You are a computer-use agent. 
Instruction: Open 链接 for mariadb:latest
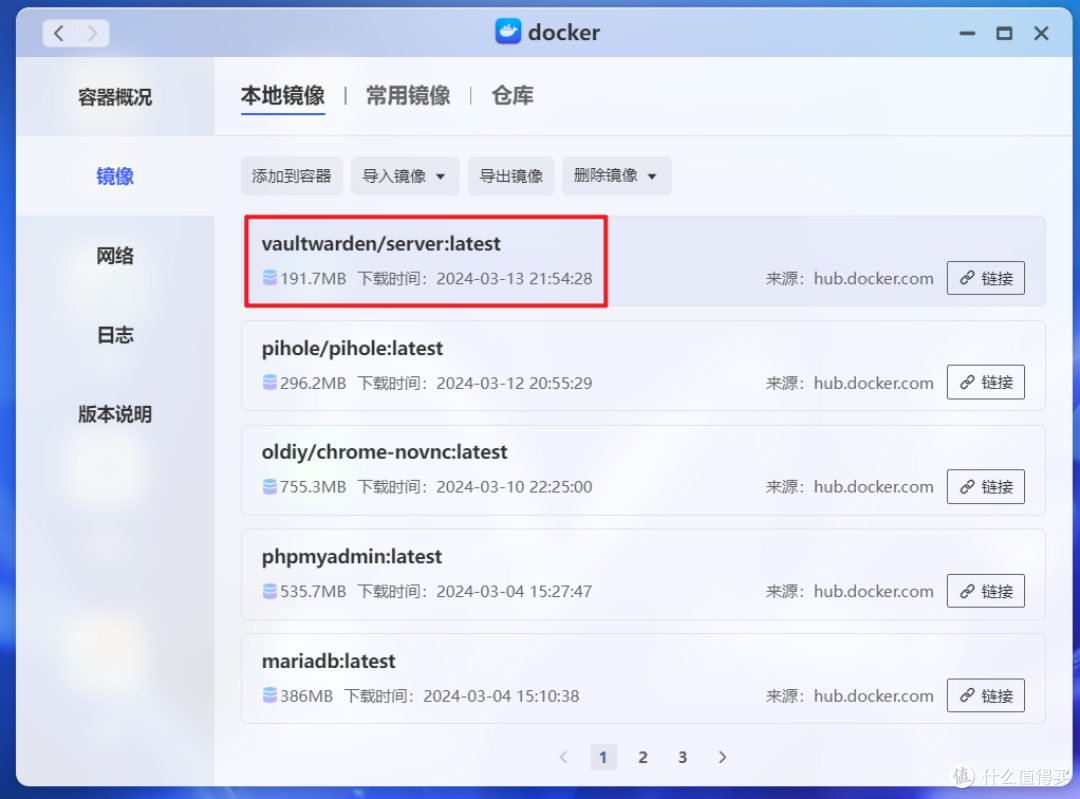point(986,696)
